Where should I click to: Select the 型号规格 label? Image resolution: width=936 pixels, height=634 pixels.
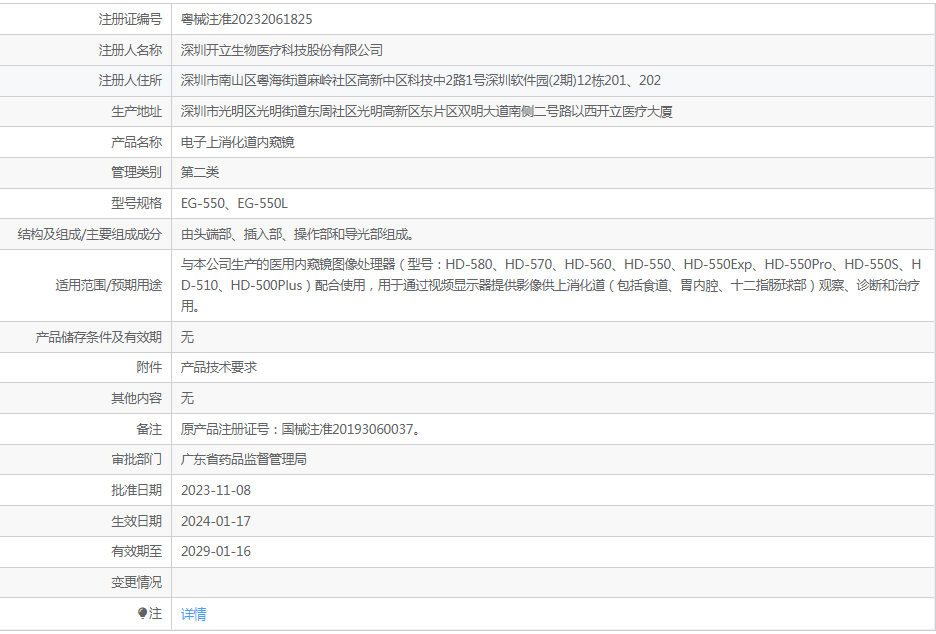137,204
